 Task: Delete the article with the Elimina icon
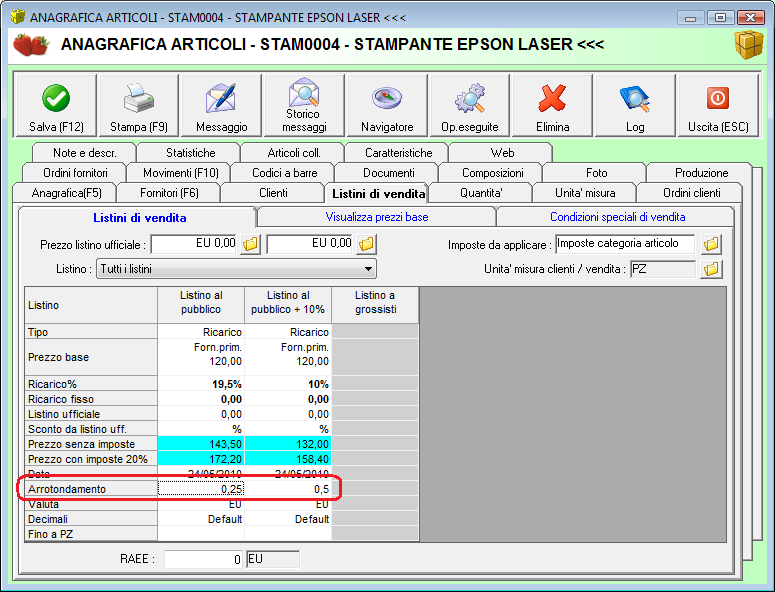[552, 98]
